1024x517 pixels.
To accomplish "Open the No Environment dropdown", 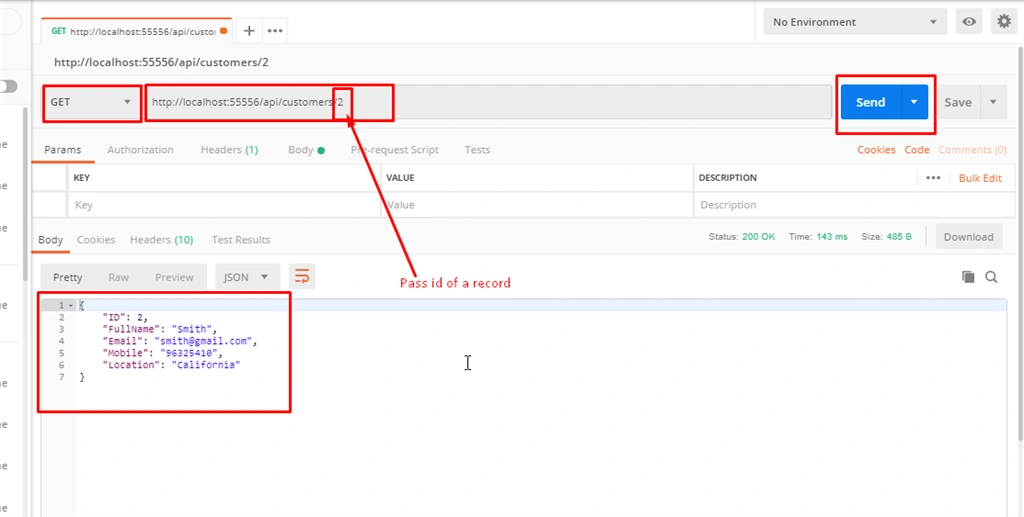I will point(855,22).
